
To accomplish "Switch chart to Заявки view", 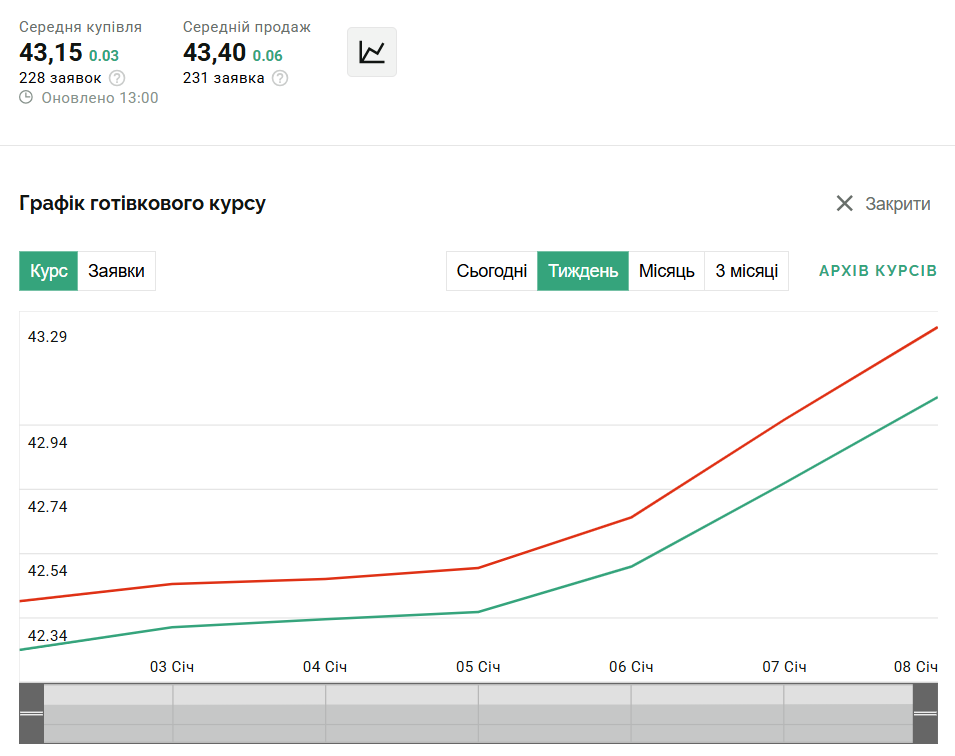I will [x=116, y=271].
